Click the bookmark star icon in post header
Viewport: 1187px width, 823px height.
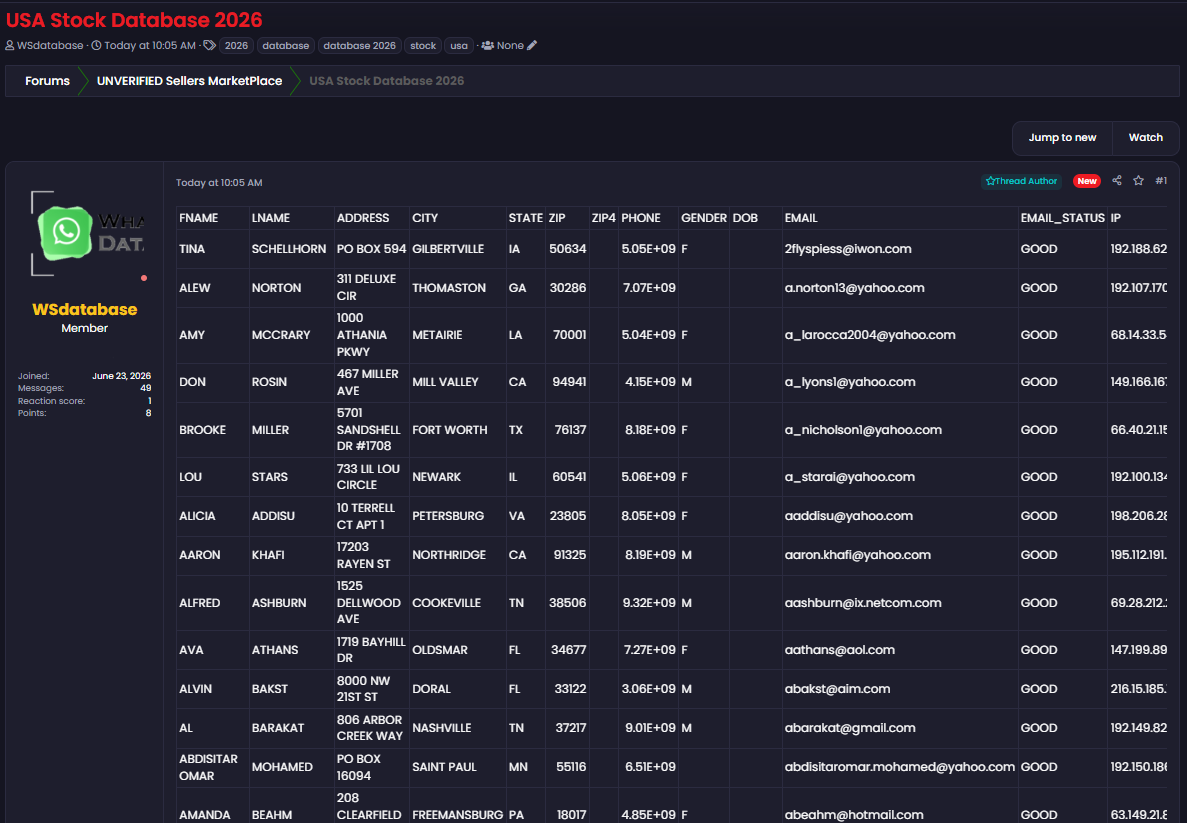(x=1139, y=180)
